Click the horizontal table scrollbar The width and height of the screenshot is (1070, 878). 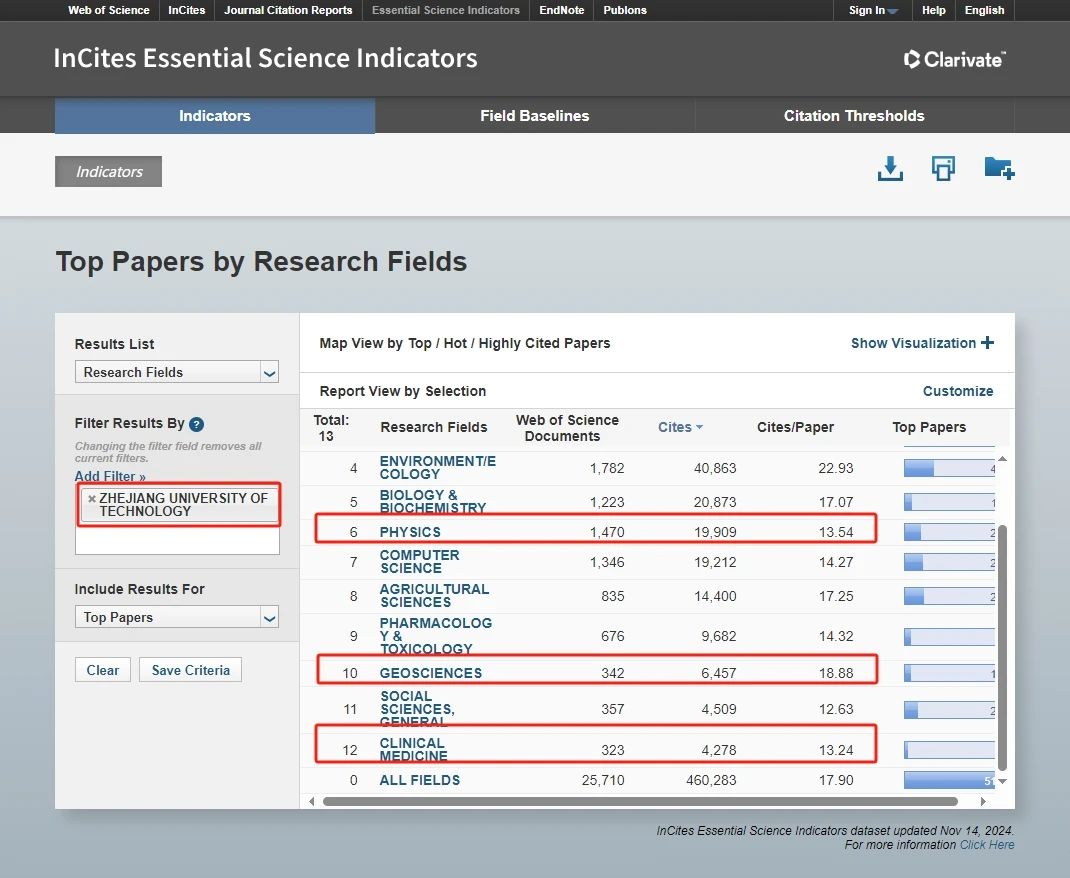(x=640, y=802)
